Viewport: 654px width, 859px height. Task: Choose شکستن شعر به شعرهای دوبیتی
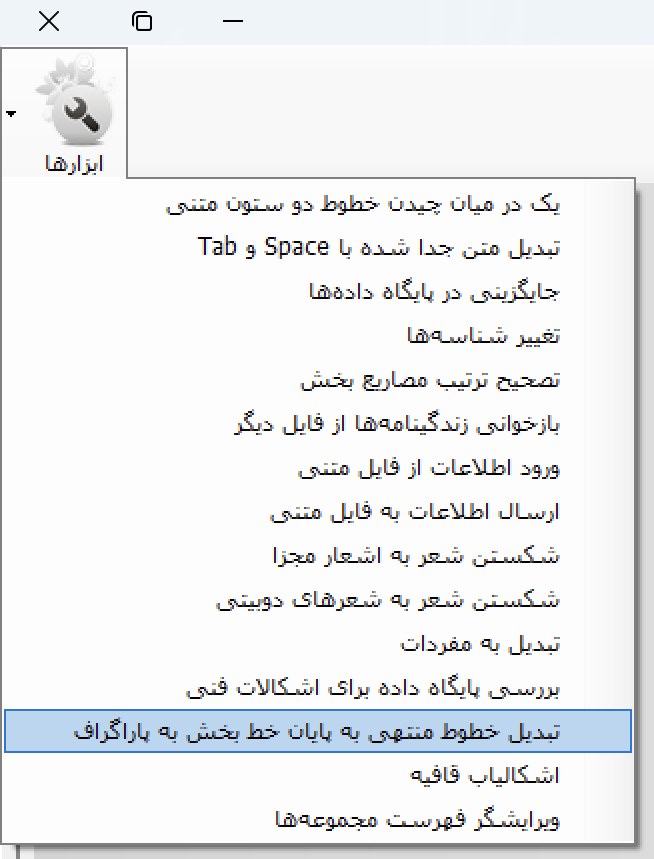(318, 600)
